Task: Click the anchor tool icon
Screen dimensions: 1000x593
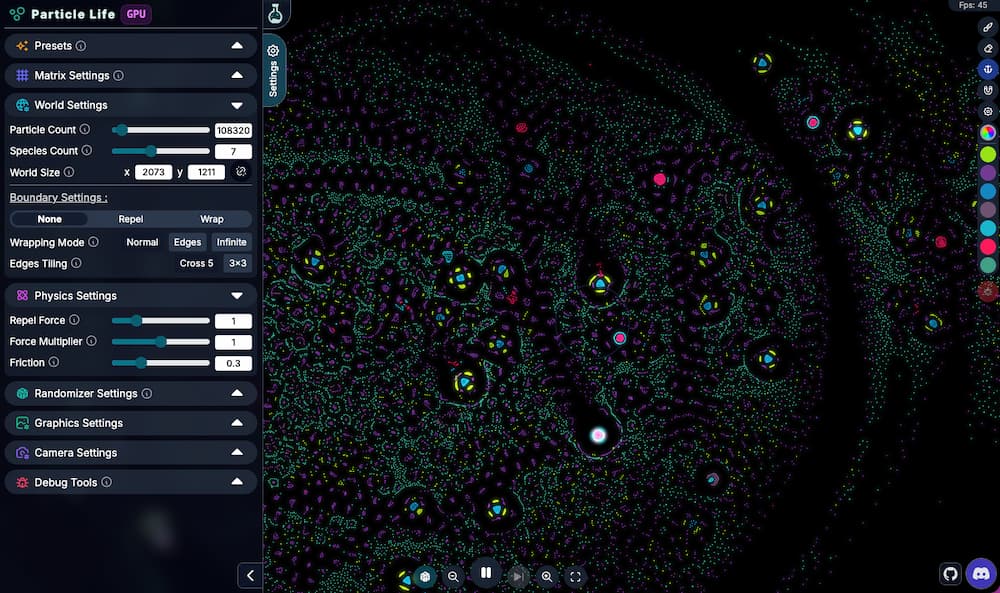Action: pyautogui.click(x=987, y=68)
